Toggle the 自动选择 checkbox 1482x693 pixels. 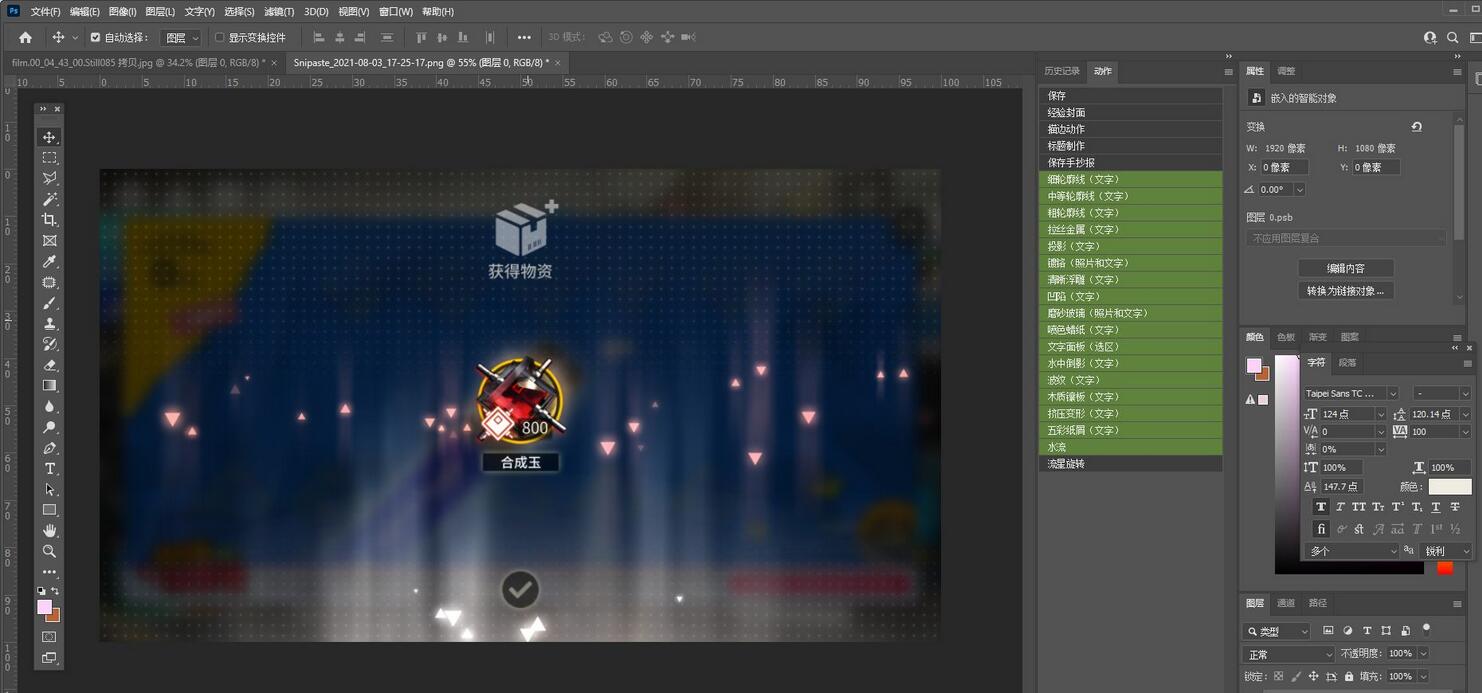click(95, 37)
